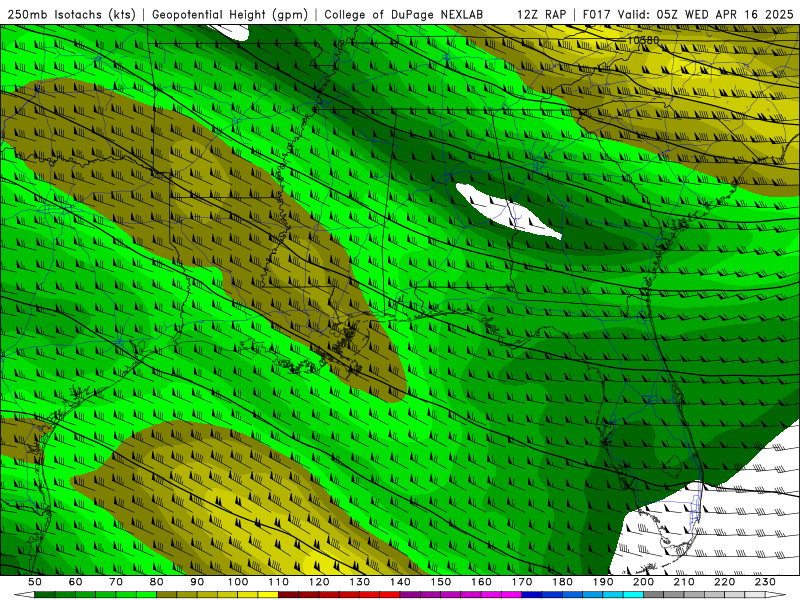This screenshot has height=600, width=800.
Task: Click the '150' value on the color scale
Action: pyautogui.click(x=441, y=582)
